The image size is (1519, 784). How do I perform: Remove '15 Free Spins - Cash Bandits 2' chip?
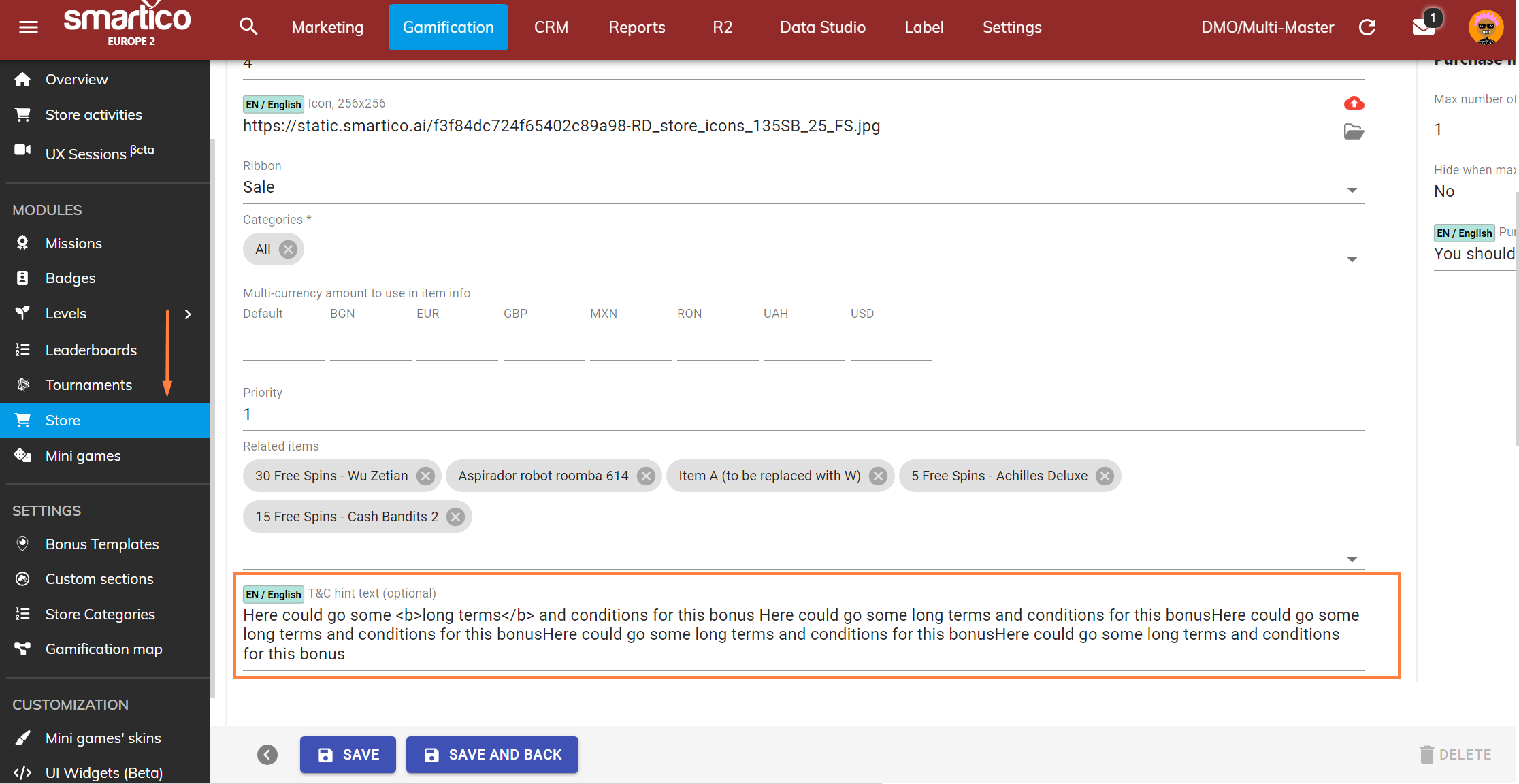(x=456, y=517)
